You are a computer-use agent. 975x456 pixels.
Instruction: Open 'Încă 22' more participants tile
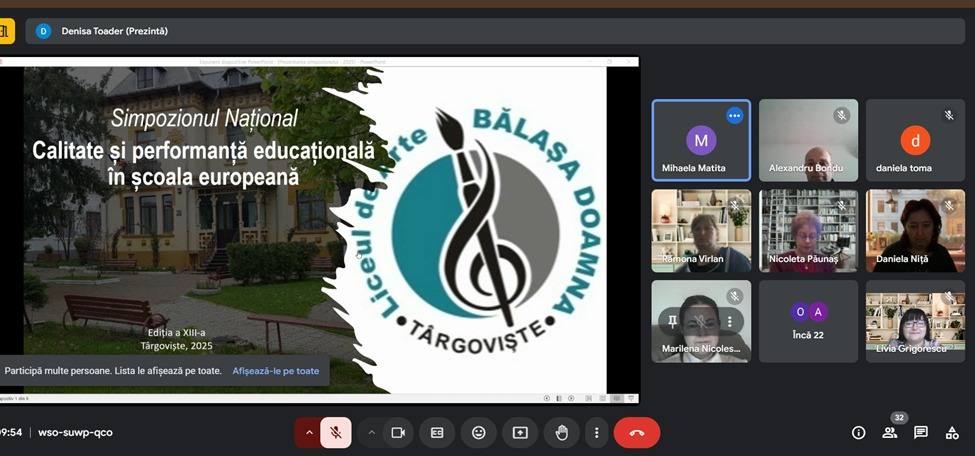click(808, 321)
